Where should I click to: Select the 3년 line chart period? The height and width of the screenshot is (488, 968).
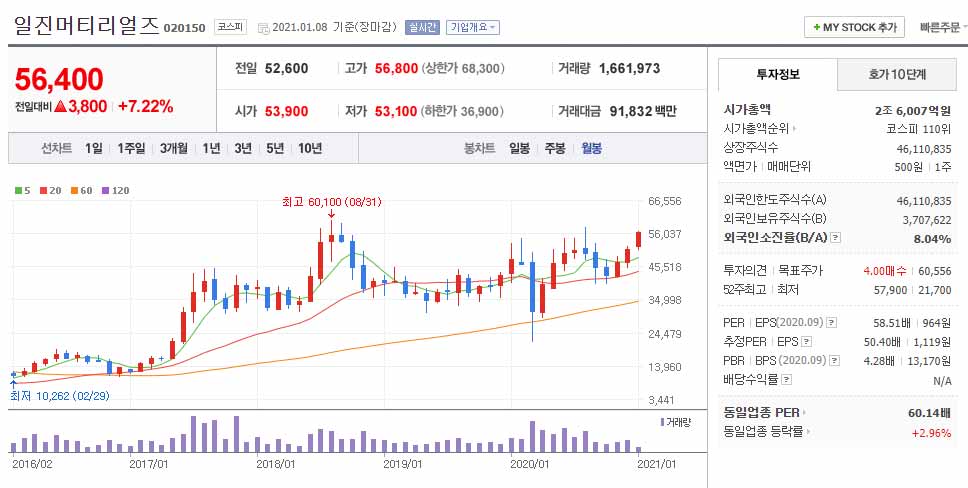[243, 148]
